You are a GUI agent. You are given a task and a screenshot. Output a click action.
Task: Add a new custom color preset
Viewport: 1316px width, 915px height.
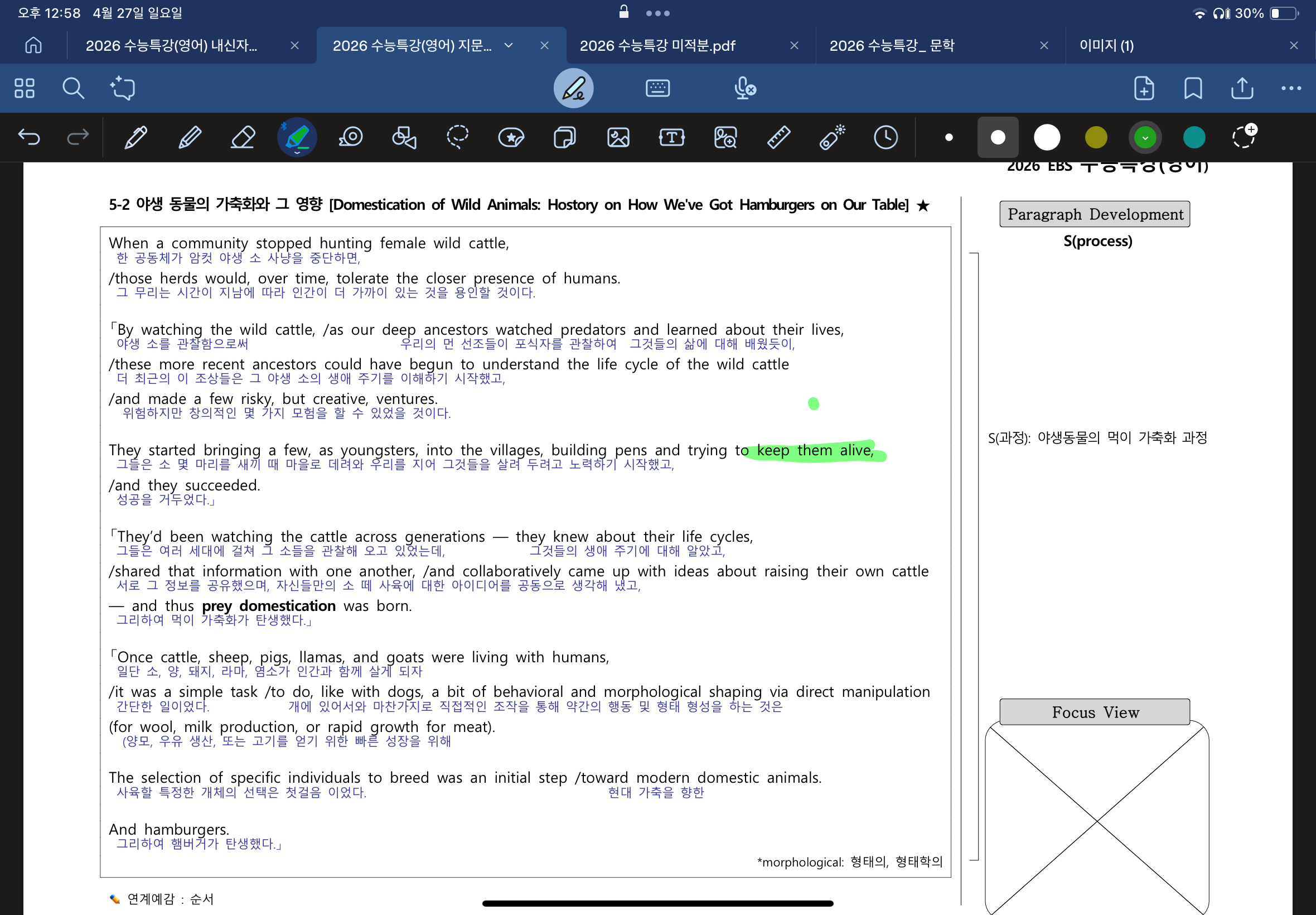(1245, 137)
